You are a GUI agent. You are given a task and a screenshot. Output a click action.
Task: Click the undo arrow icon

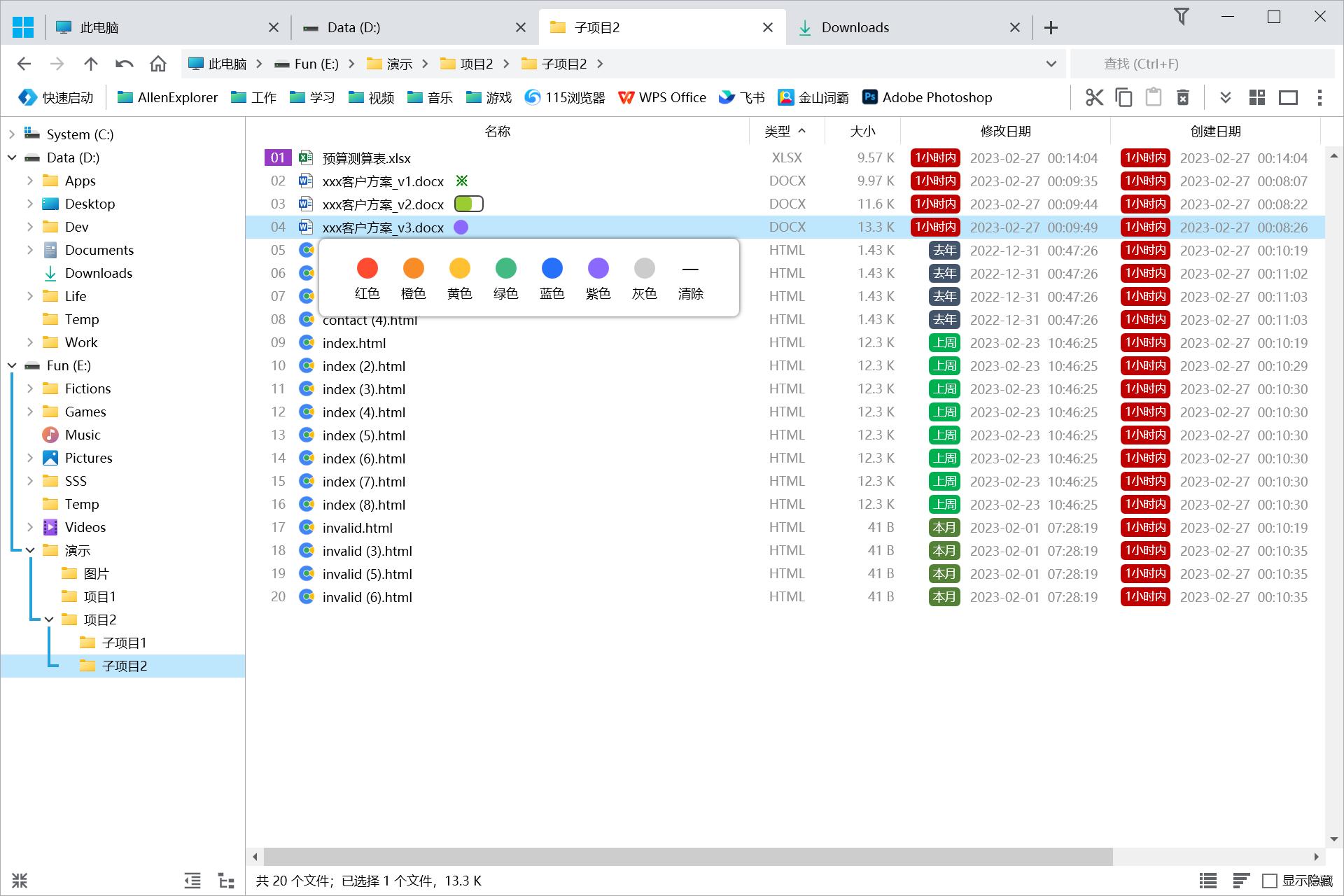point(125,64)
